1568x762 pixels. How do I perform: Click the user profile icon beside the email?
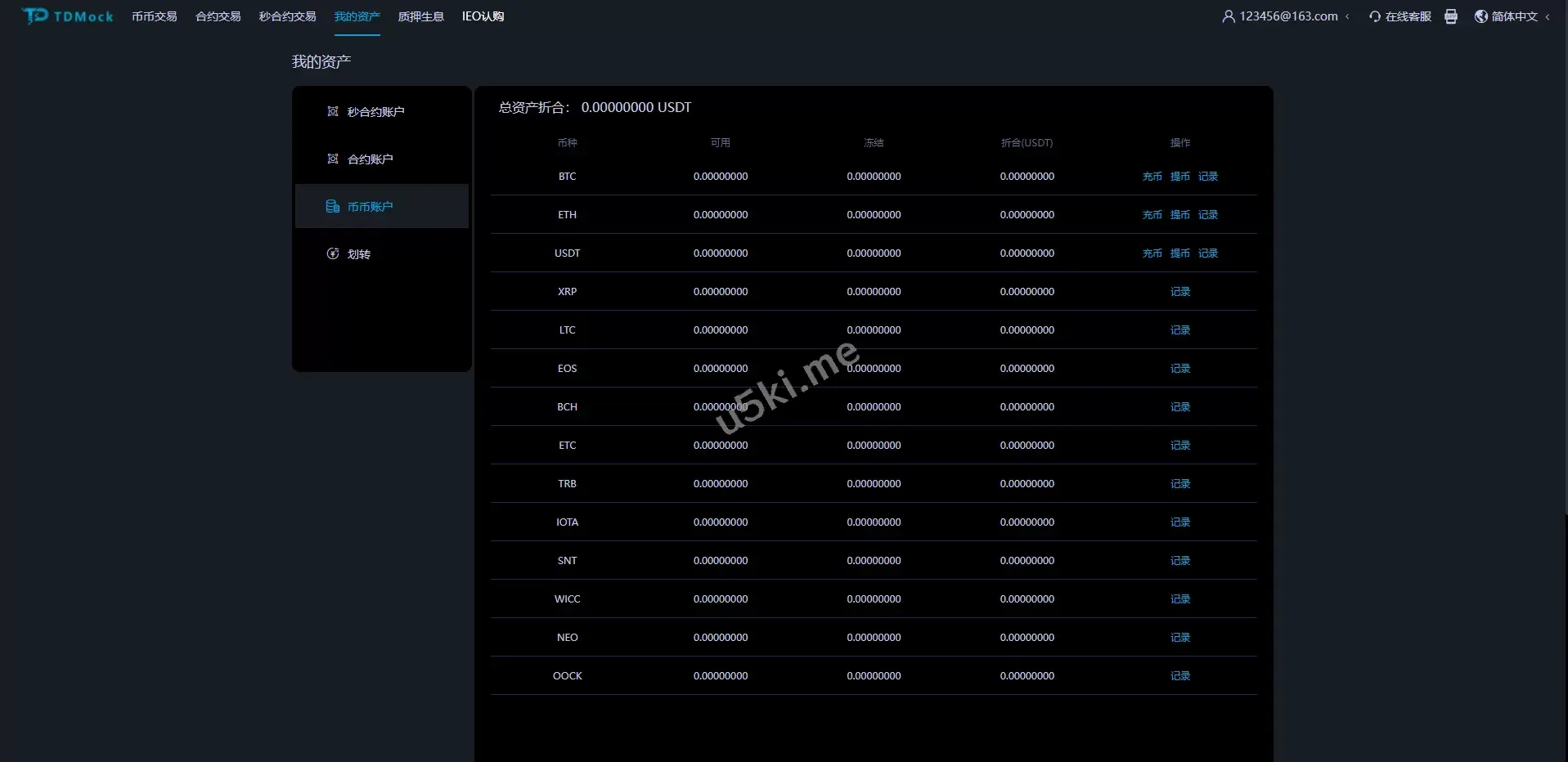click(x=1228, y=16)
